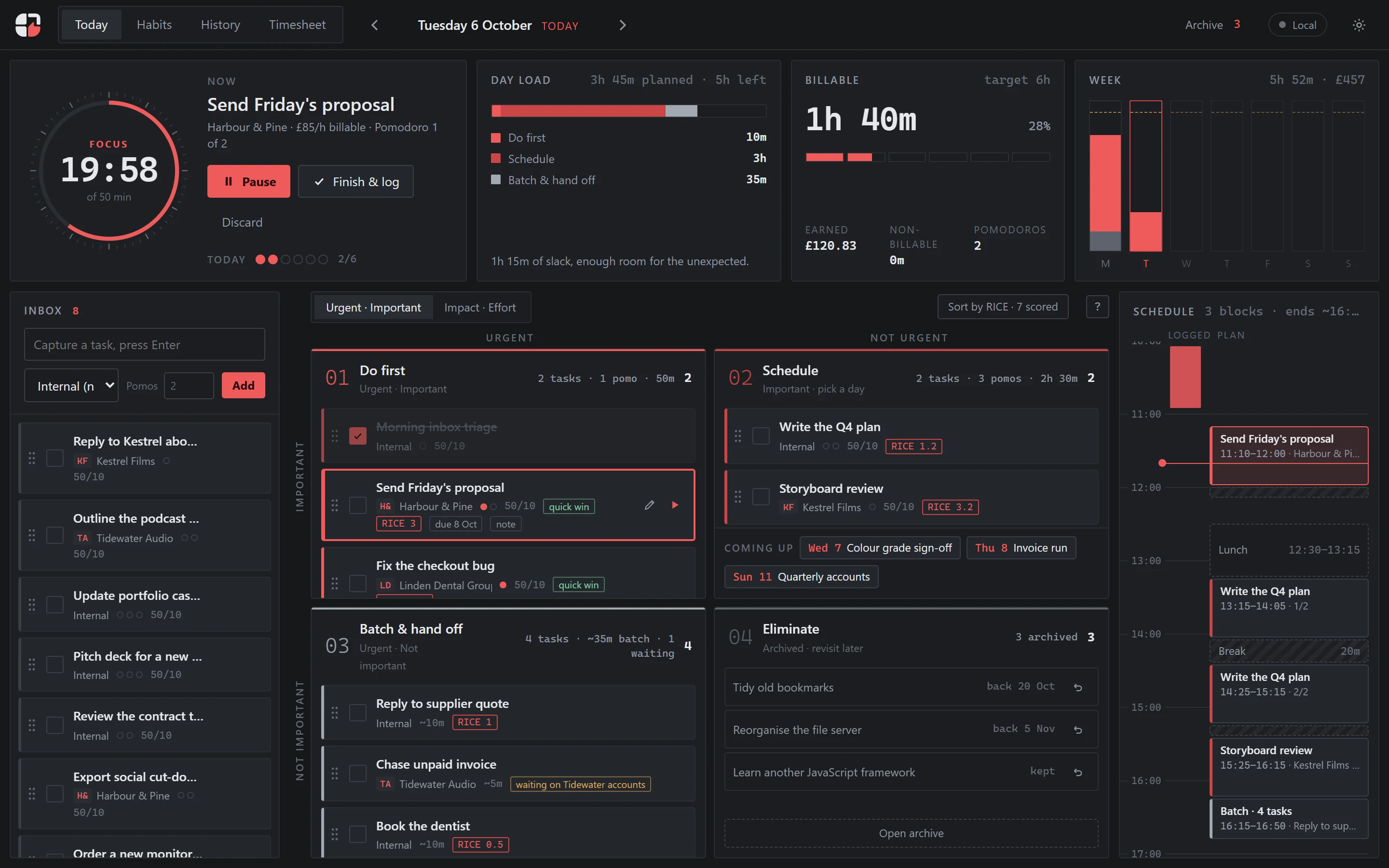Go to next day arrow
Viewport: 1389px width, 868px height.
tap(623, 25)
